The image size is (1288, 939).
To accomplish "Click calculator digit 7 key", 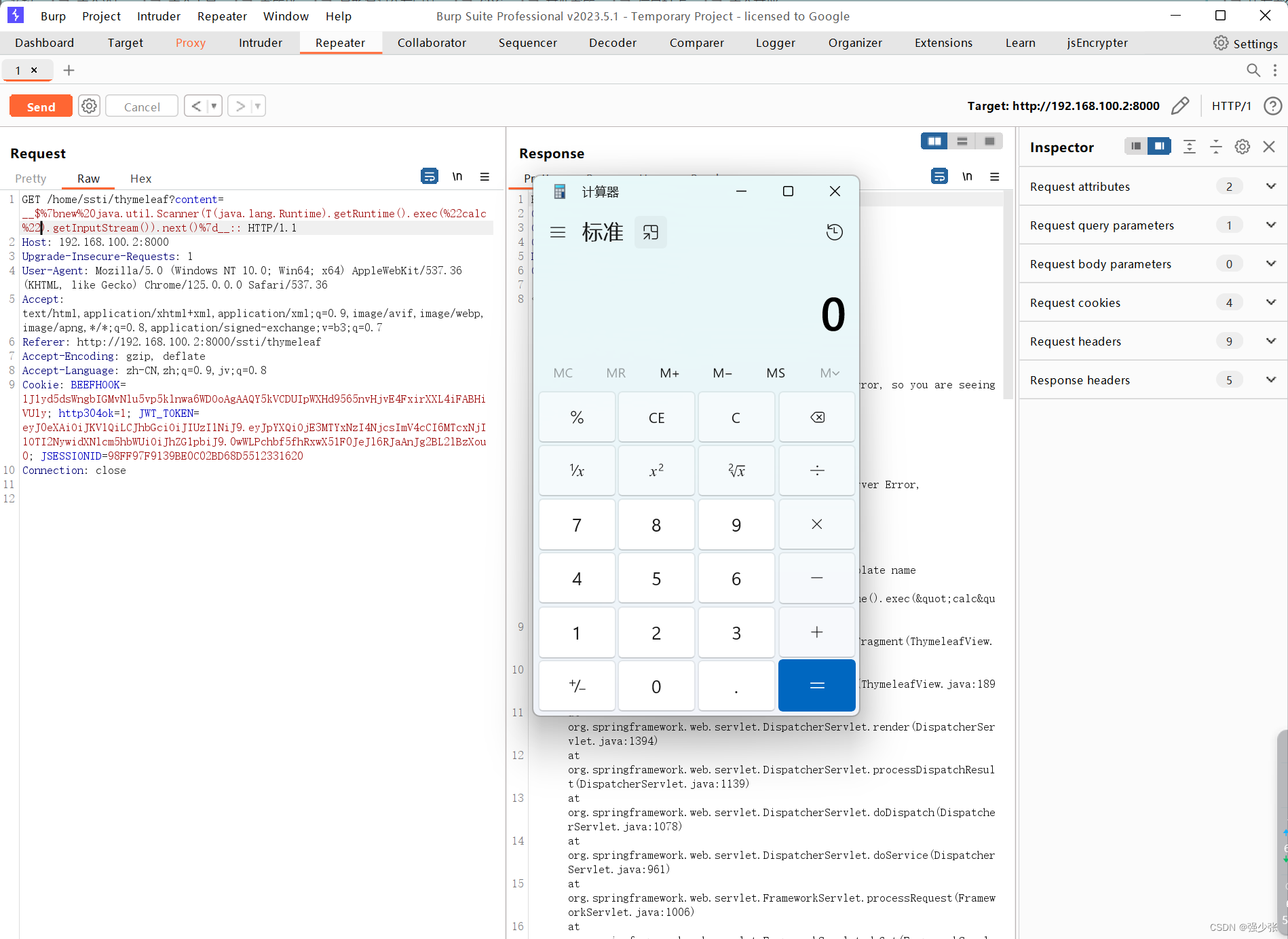I will (577, 524).
